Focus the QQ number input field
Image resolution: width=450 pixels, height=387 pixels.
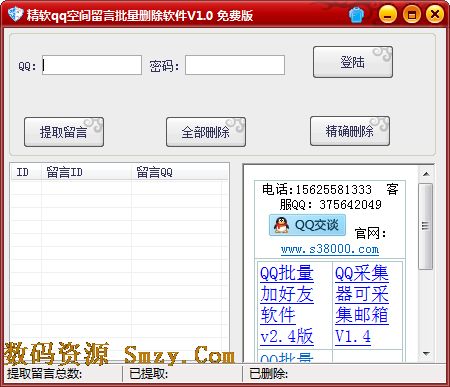tap(92, 65)
